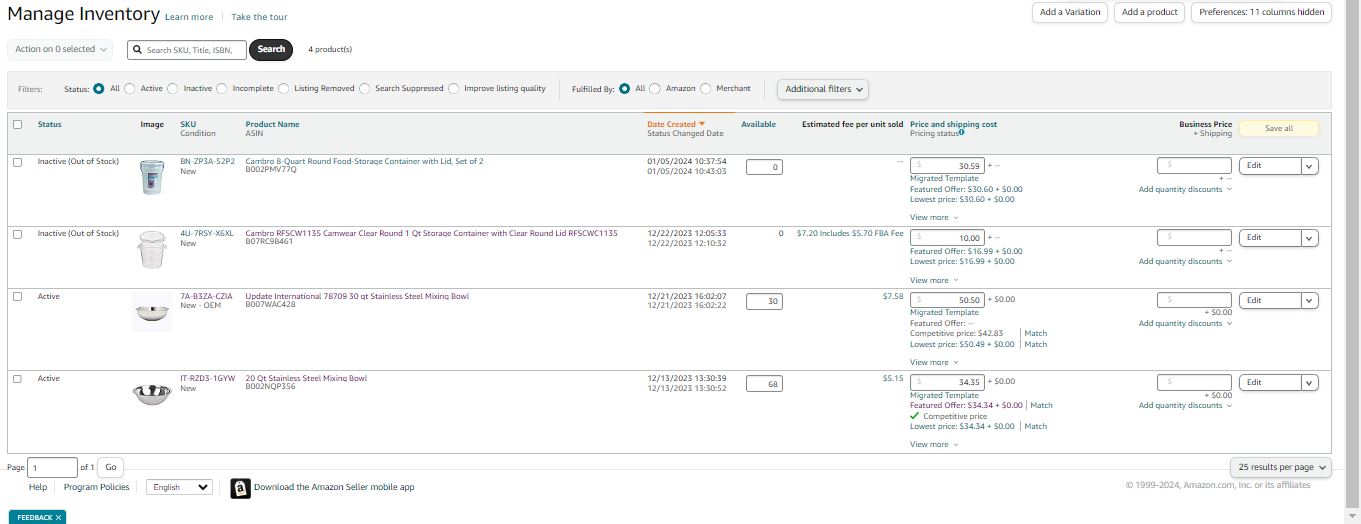Select the IT-RZD3-1GYW row checkbox

tap(17, 379)
